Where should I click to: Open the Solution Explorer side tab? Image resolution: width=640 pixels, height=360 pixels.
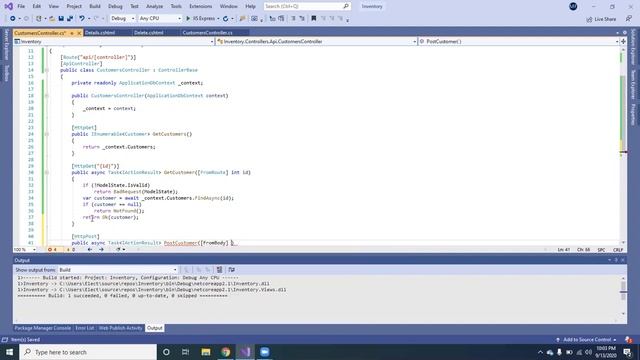(x=633, y=47)
